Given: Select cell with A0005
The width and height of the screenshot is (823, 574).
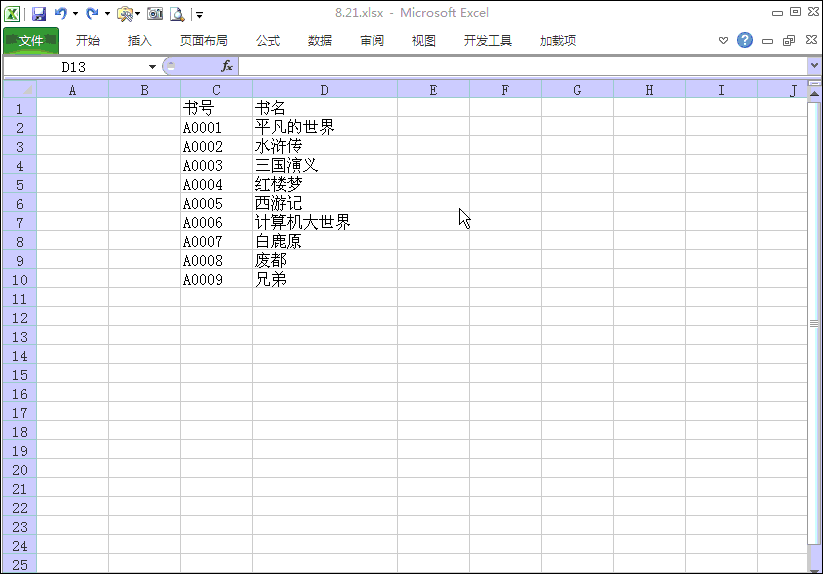Looking at the screenshot, I should pyautogui.click(x=216, y=204).
